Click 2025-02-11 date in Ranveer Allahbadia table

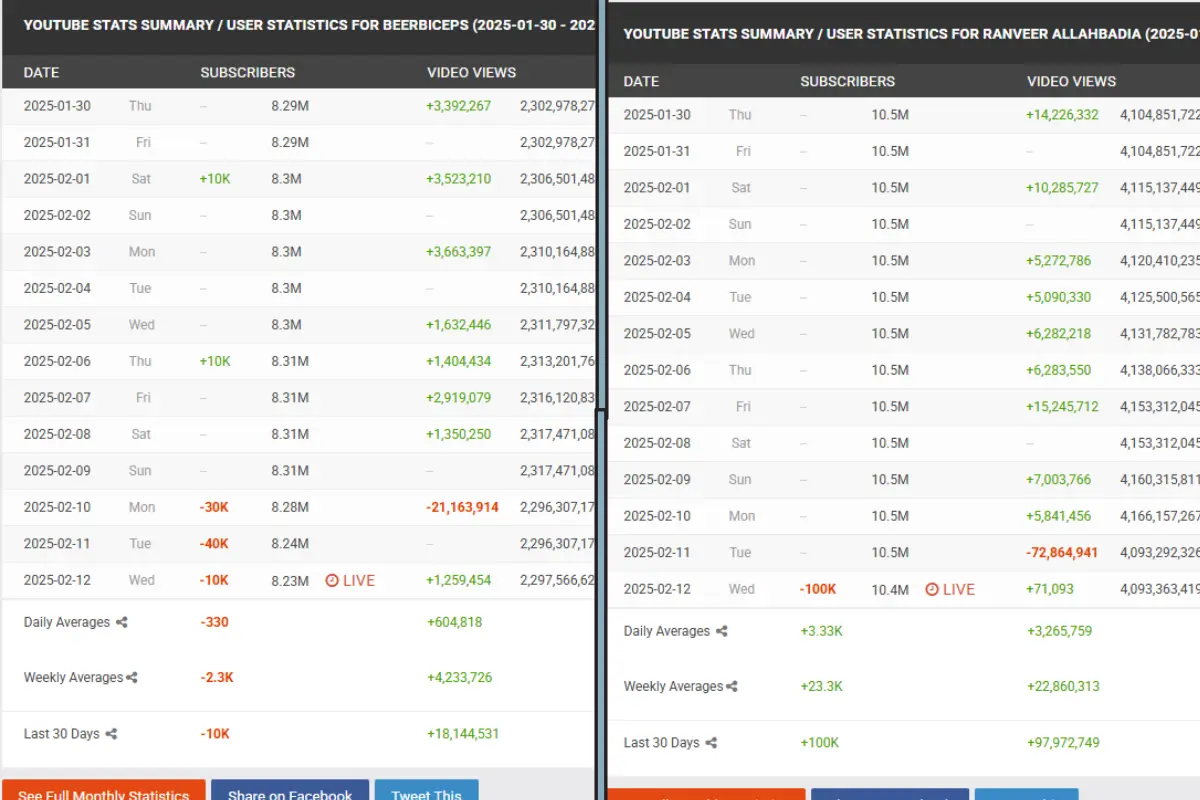point(657,552)
